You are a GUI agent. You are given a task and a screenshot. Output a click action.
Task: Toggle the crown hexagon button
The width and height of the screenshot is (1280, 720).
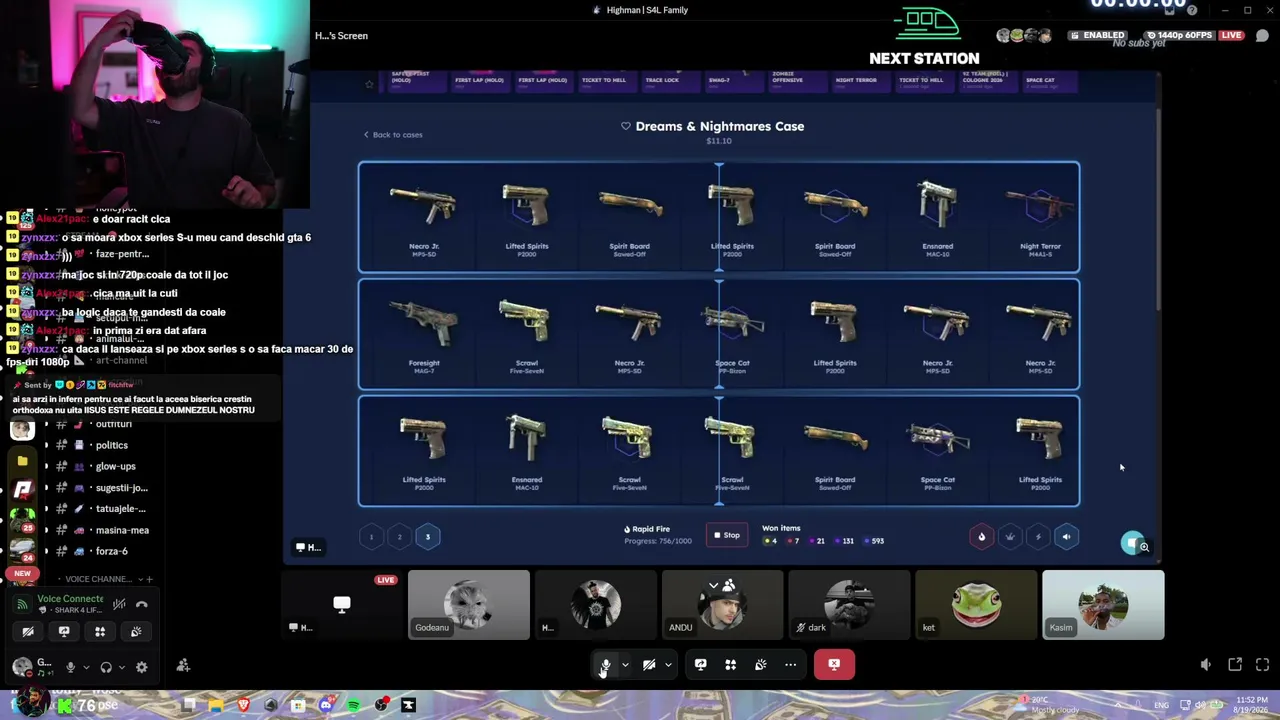tap(1010, 537)
